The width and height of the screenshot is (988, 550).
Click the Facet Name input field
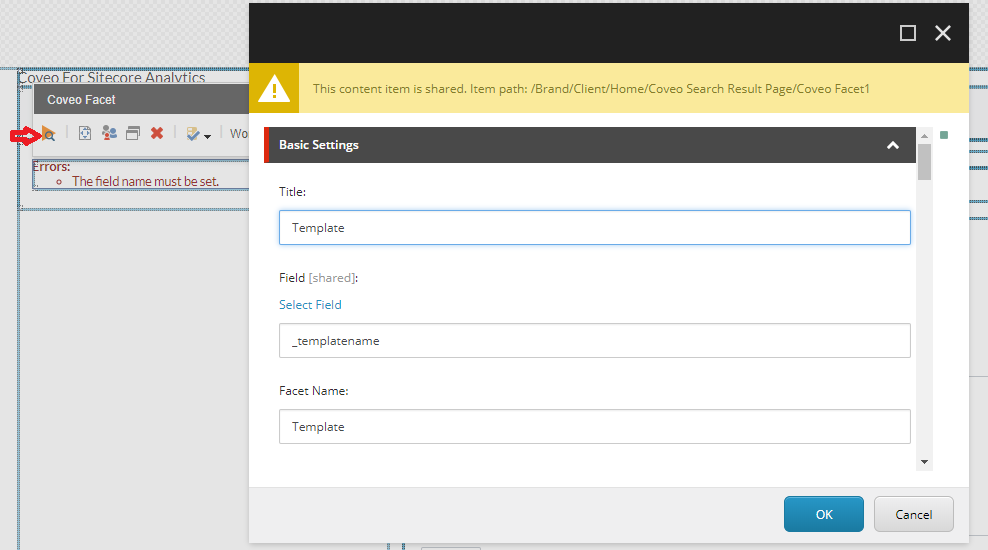(x=595, y=427)
